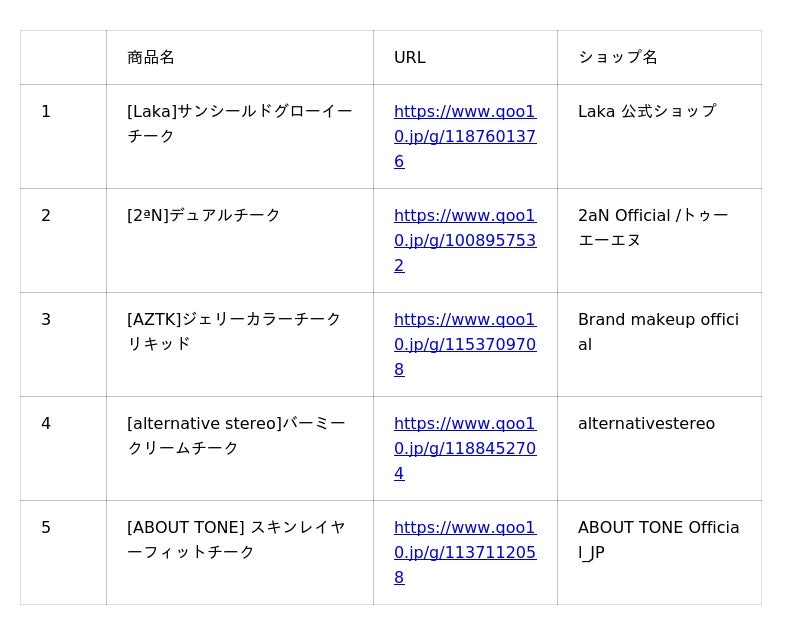Select the ショップ名 header cell
800x635 pixels.
[x=659, y=58]
